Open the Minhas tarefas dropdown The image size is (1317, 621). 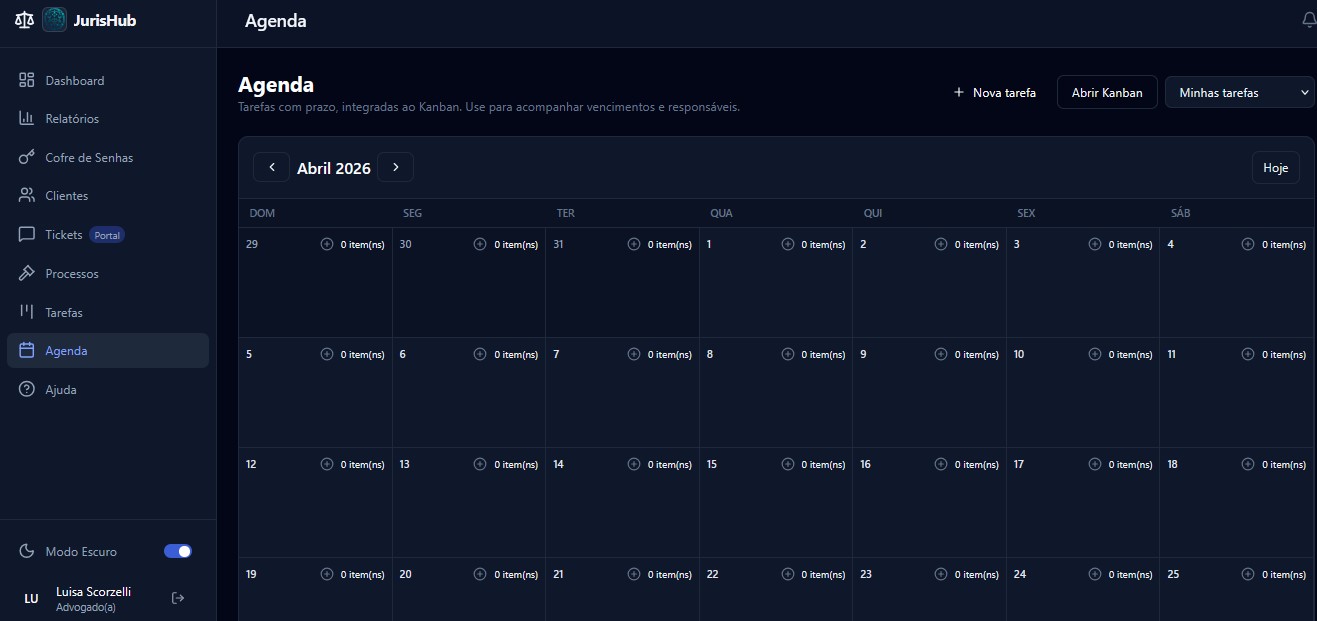point(1240,92)
